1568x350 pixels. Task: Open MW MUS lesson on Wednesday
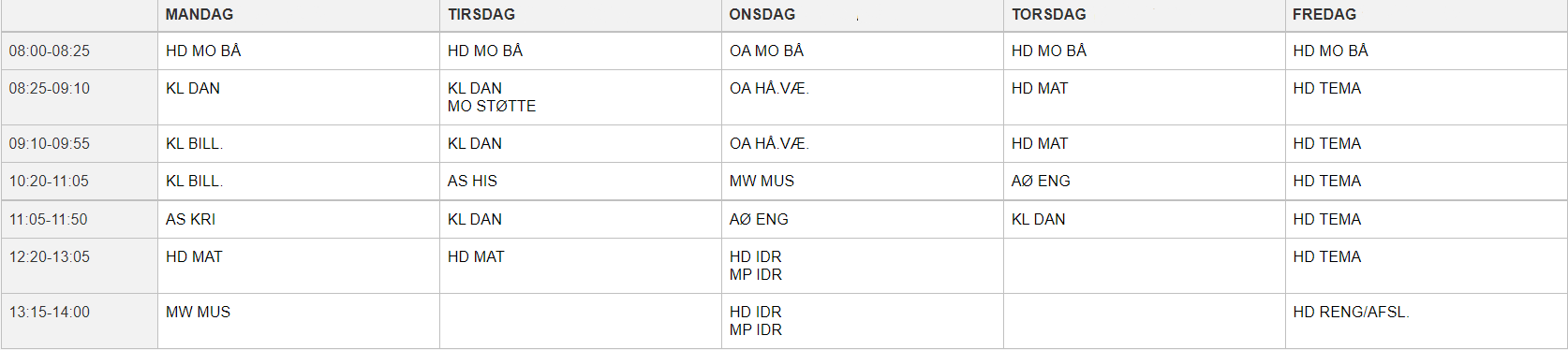[762, 182]
